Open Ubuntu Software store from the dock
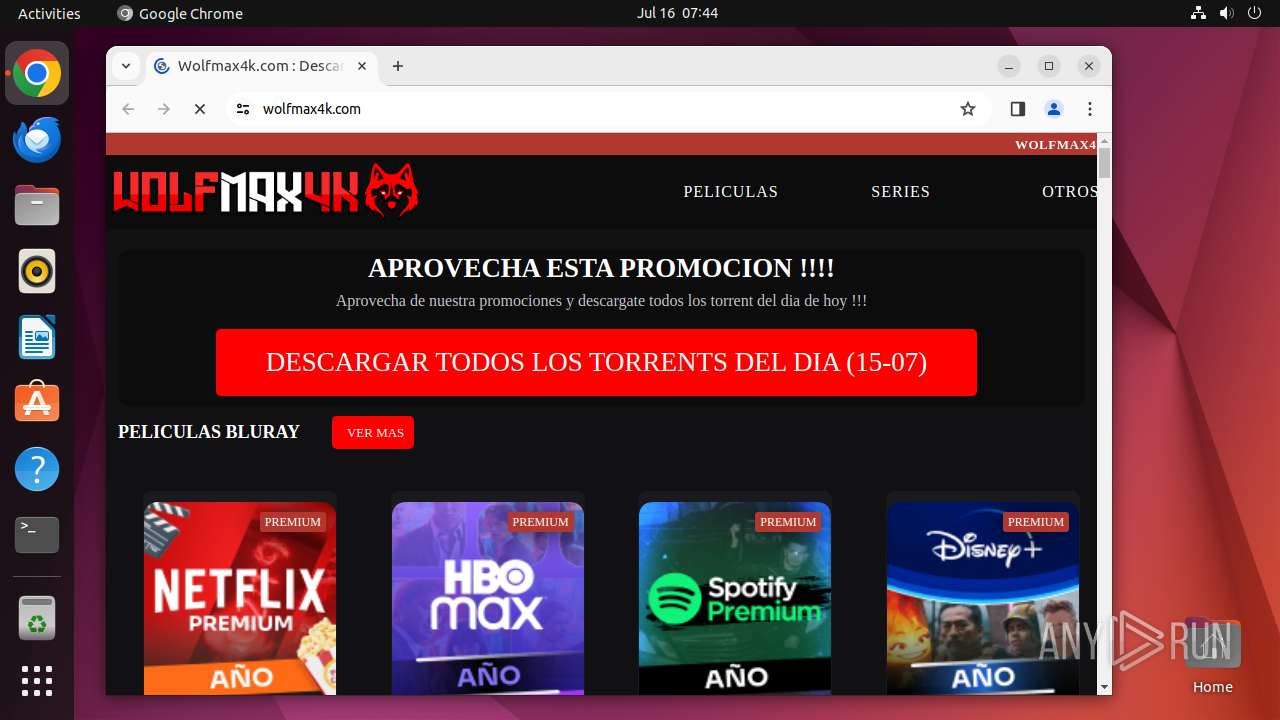Screen dimensions: 1280x720 pos(37,403)
